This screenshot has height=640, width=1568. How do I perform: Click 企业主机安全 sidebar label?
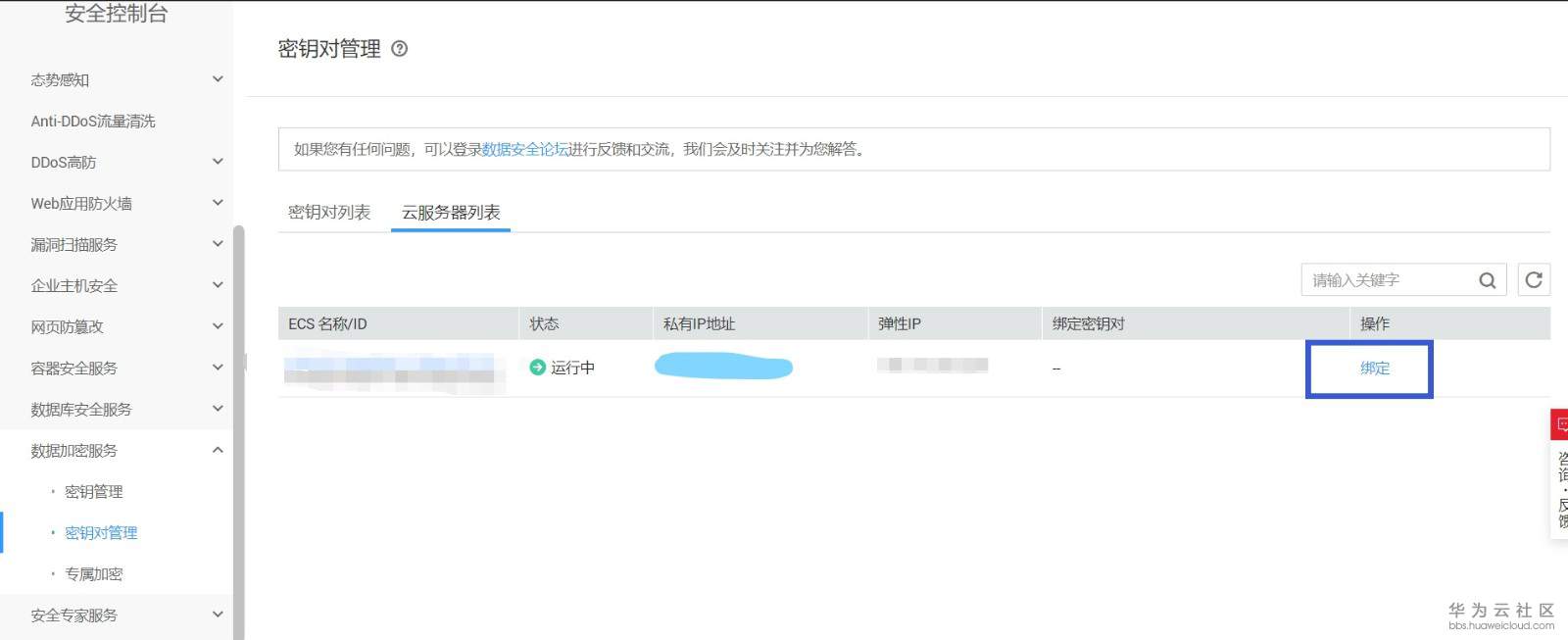click(x=73, y=286)
